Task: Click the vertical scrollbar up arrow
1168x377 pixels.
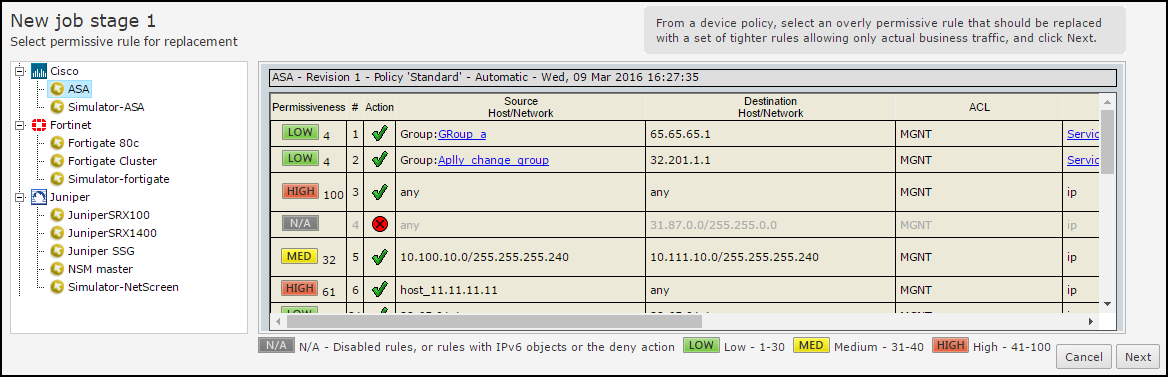Action: (1108, 101)
